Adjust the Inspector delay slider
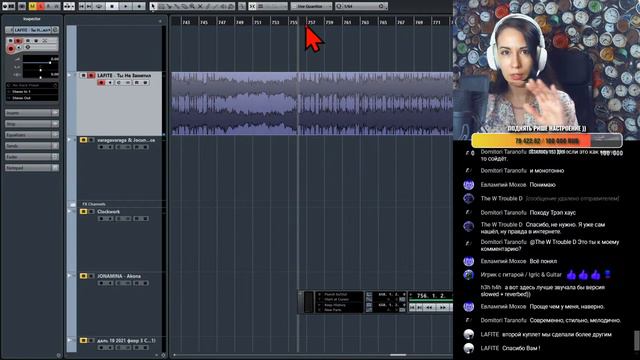Viewport: 640px width, 360px height. 40,77
